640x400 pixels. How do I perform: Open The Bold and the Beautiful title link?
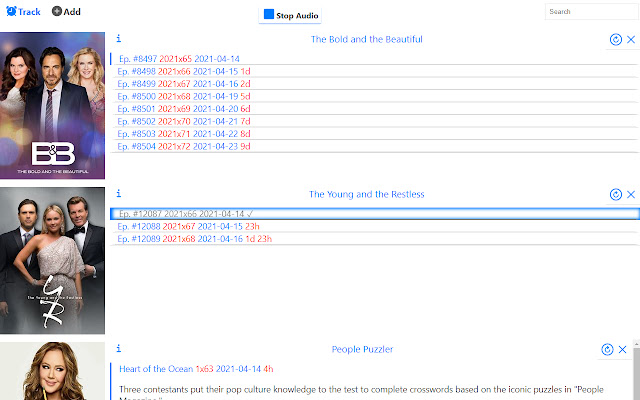[367, 39]
